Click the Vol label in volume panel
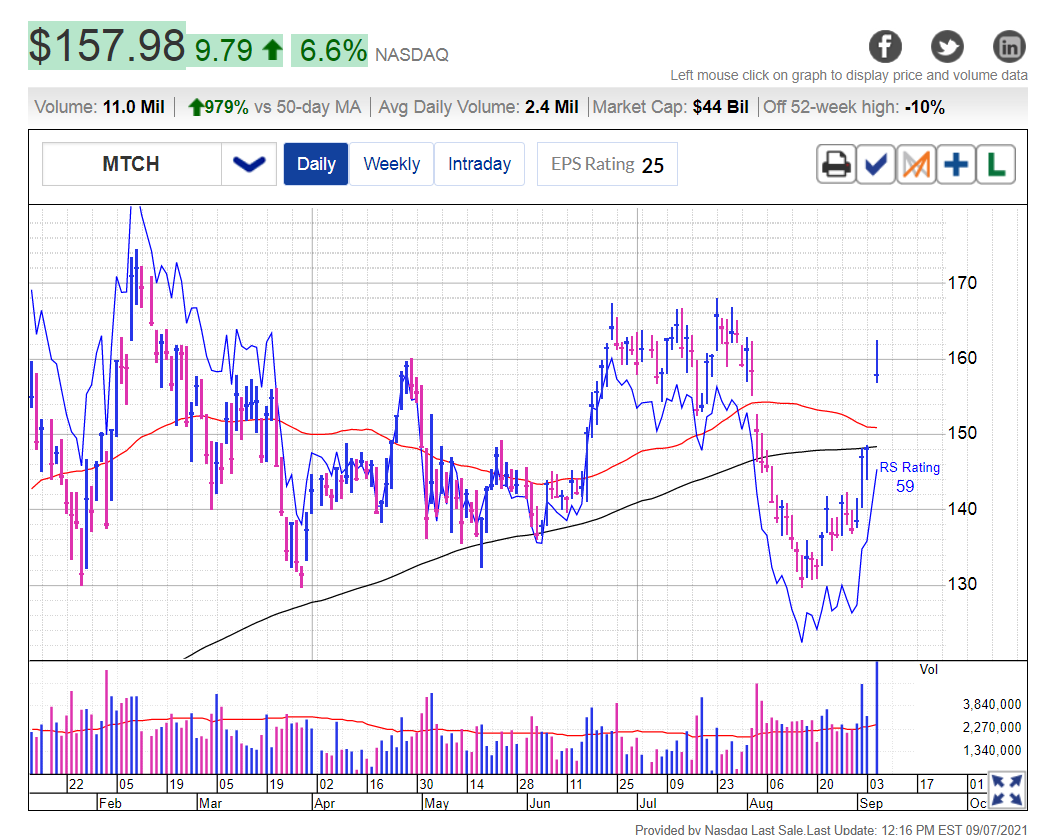The width and height of the screenshot is (1060, 835). pos(928,669)
